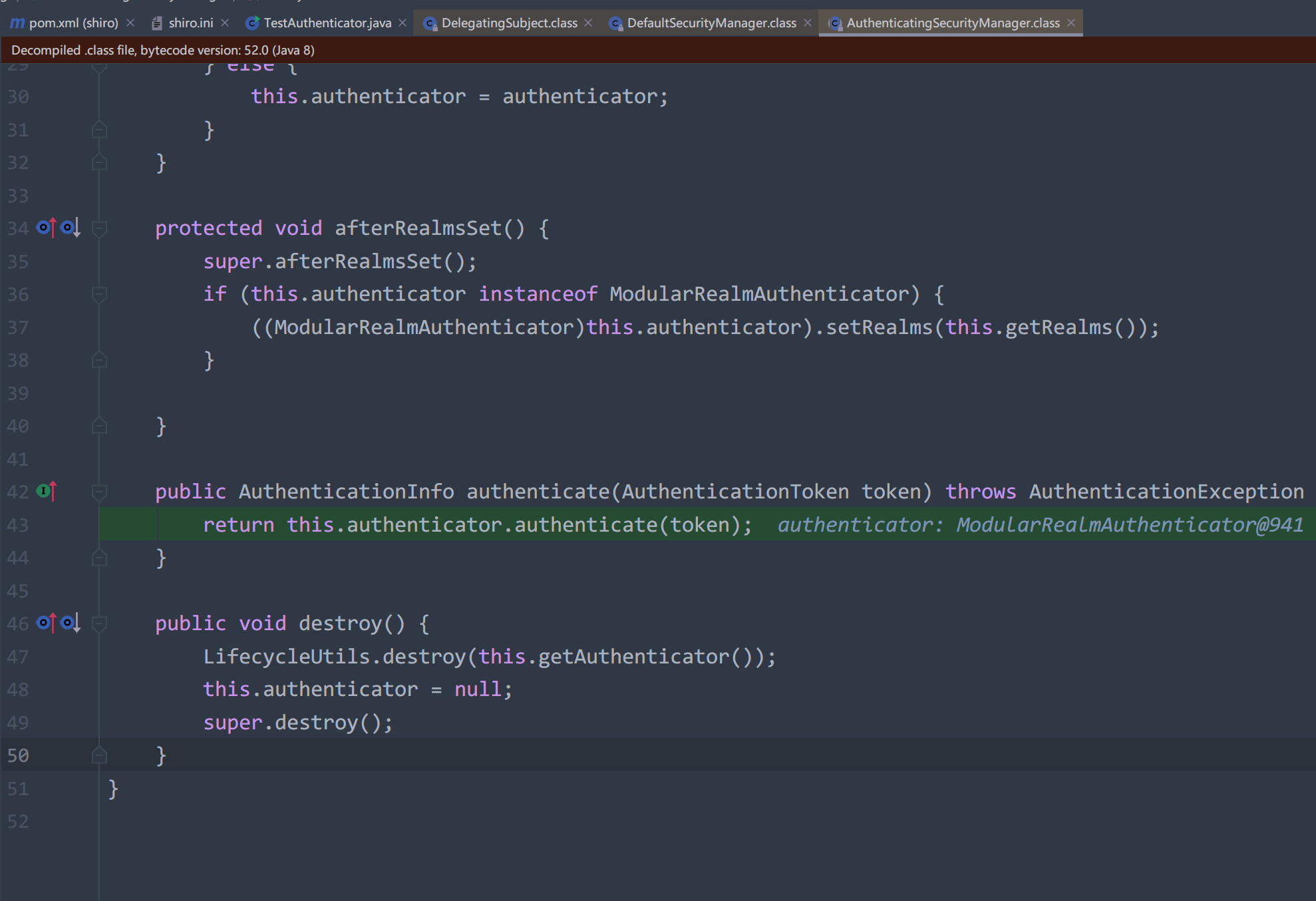Close the pom.xml (shiro) tab
This screenshot has height=901, width=1316.
tap(130, 23)
